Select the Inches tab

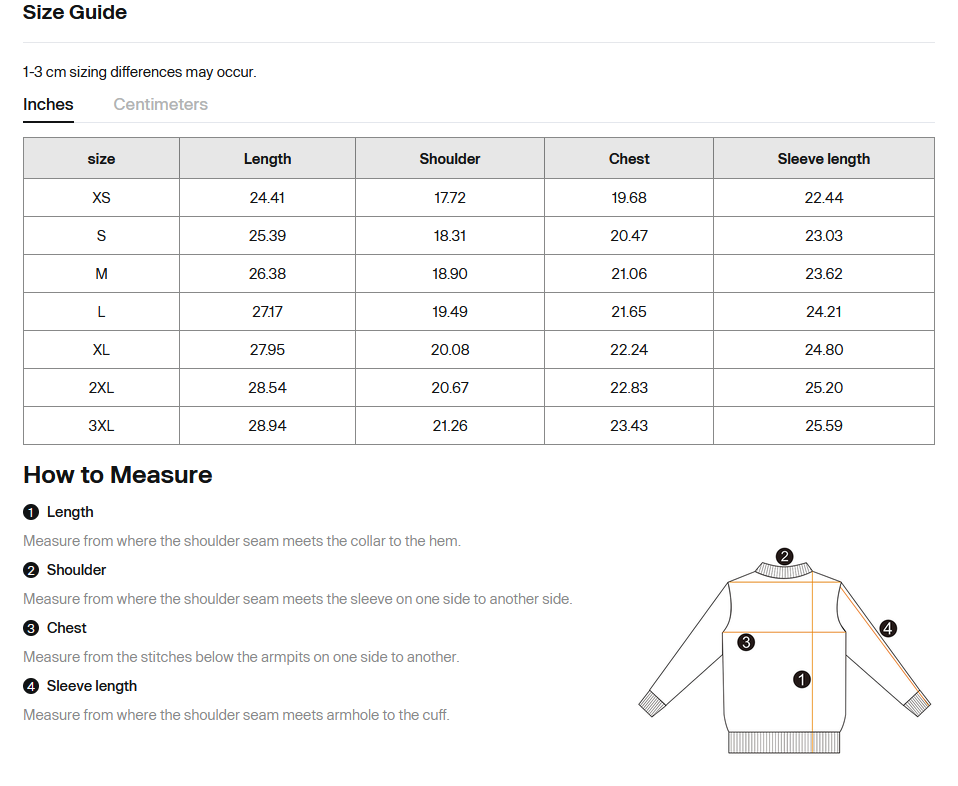(x=48, y=105)
